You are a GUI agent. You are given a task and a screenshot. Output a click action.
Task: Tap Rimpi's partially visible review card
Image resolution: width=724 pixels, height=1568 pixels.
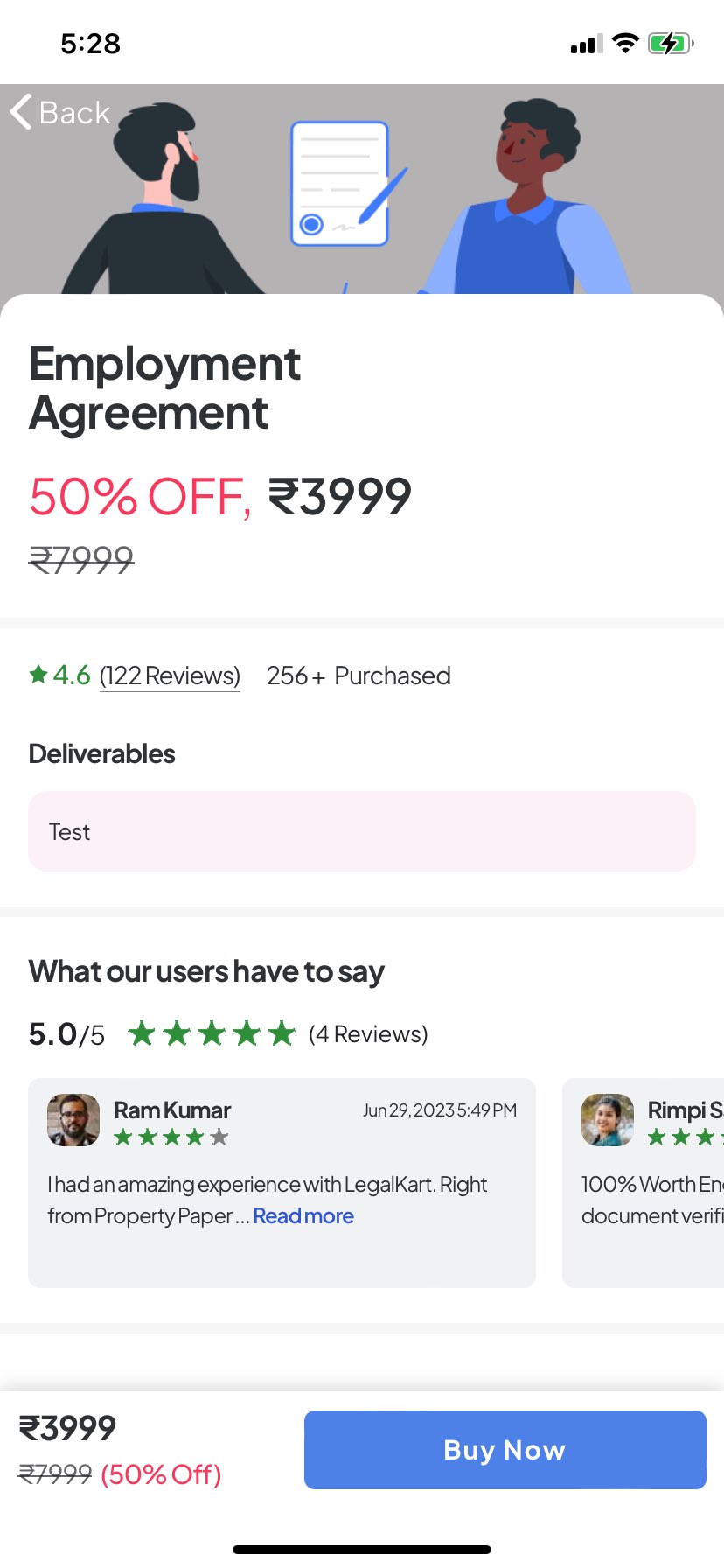tap(643, 1183)
